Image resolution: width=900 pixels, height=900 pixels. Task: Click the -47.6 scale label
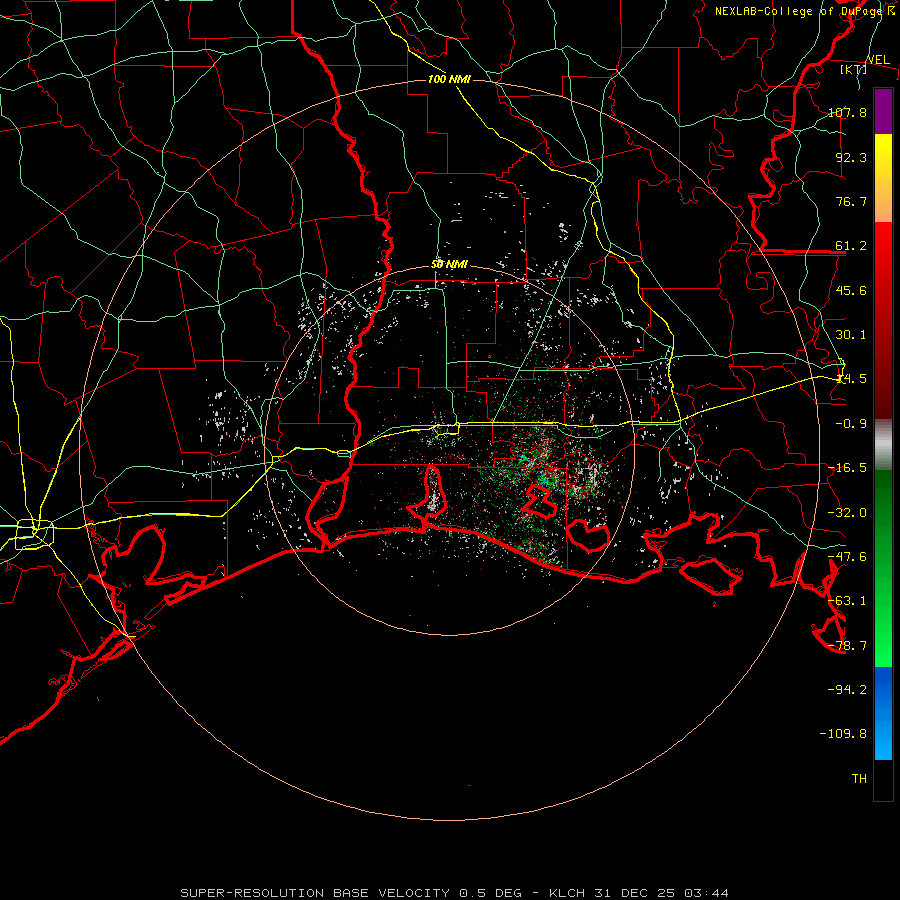pyautogui.click(x=847, y=557)
